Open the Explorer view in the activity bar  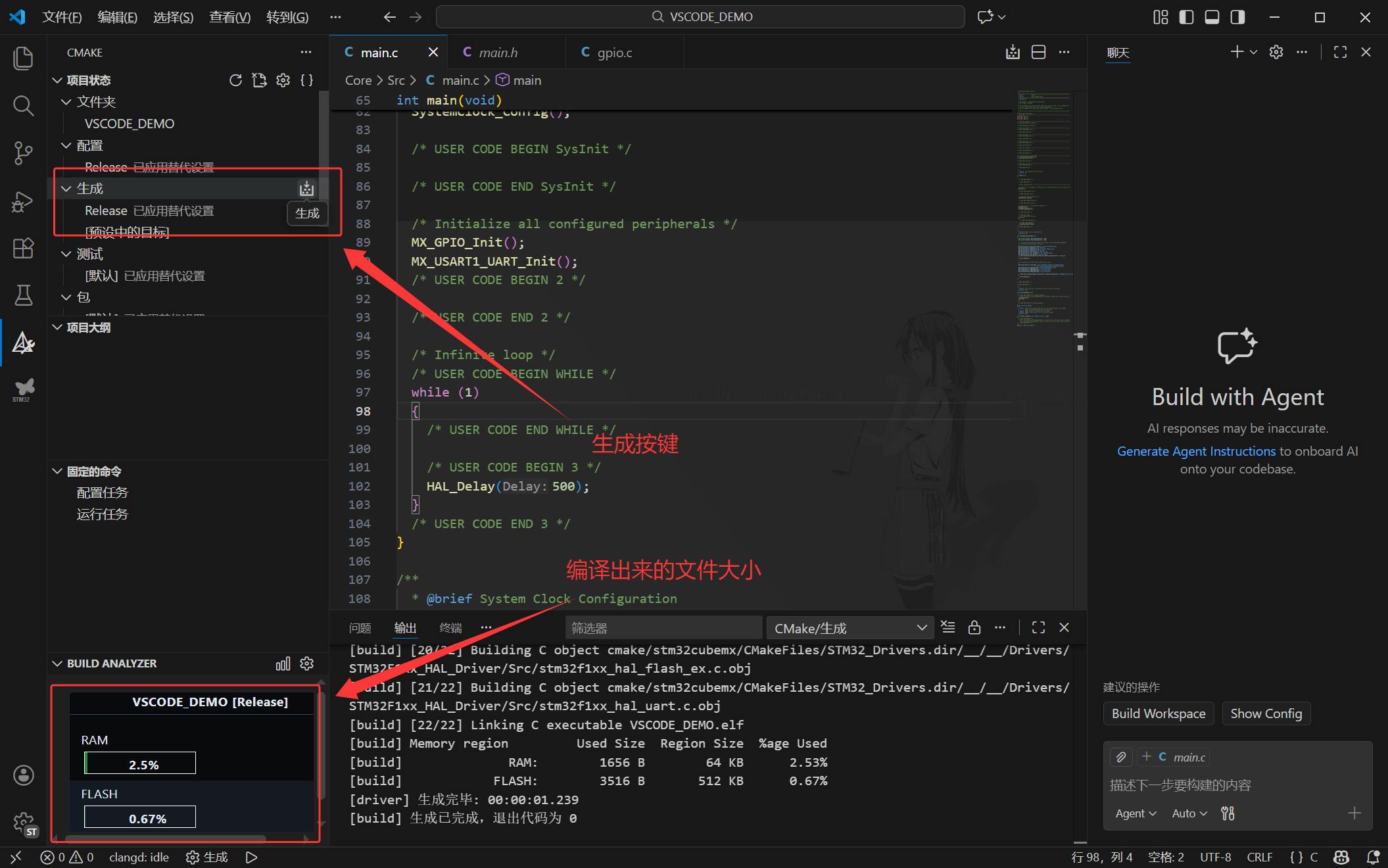[x=23, y=58]
